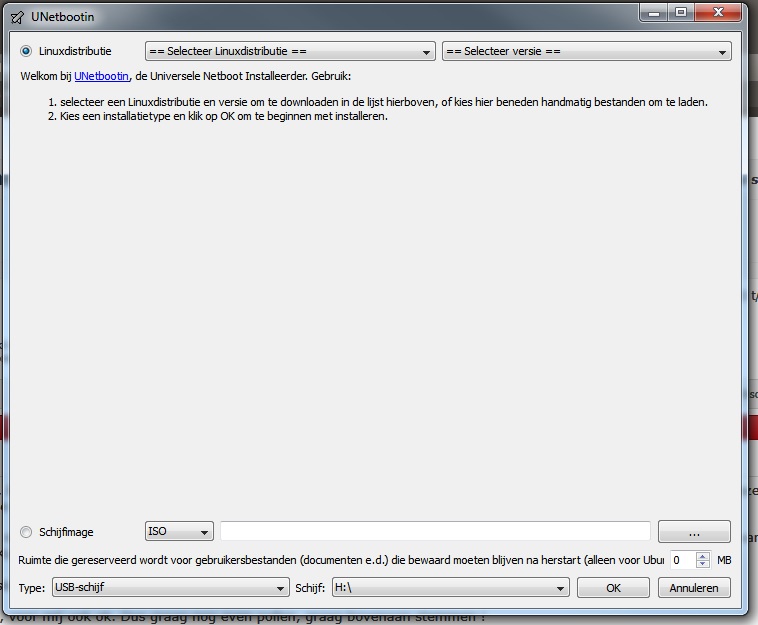Confirm with the OK button
Viewport: 758px width, 625px height.
tap(613, 588)
